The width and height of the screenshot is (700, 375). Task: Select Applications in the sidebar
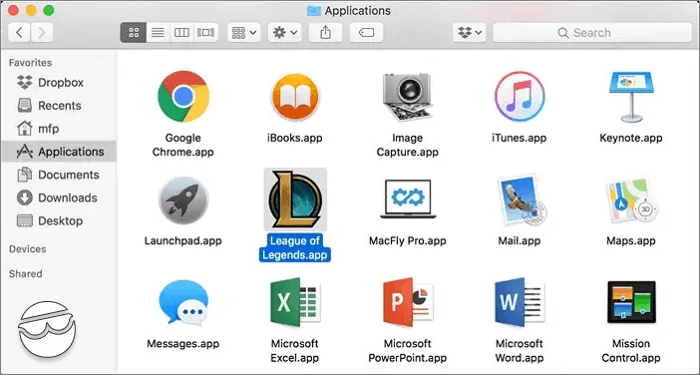coord(58,152)
